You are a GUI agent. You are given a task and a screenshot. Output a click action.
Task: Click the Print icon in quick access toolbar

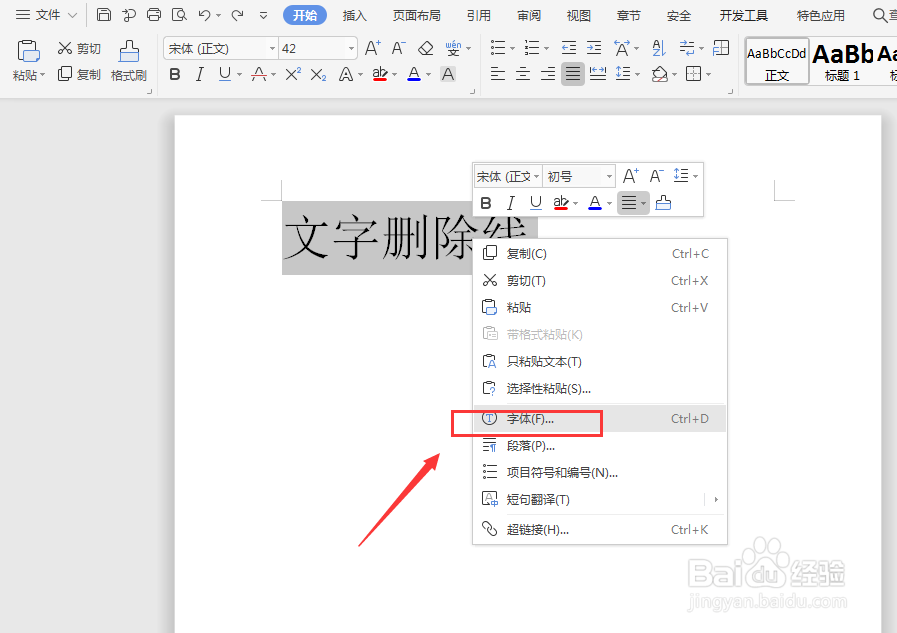point(153,14)
